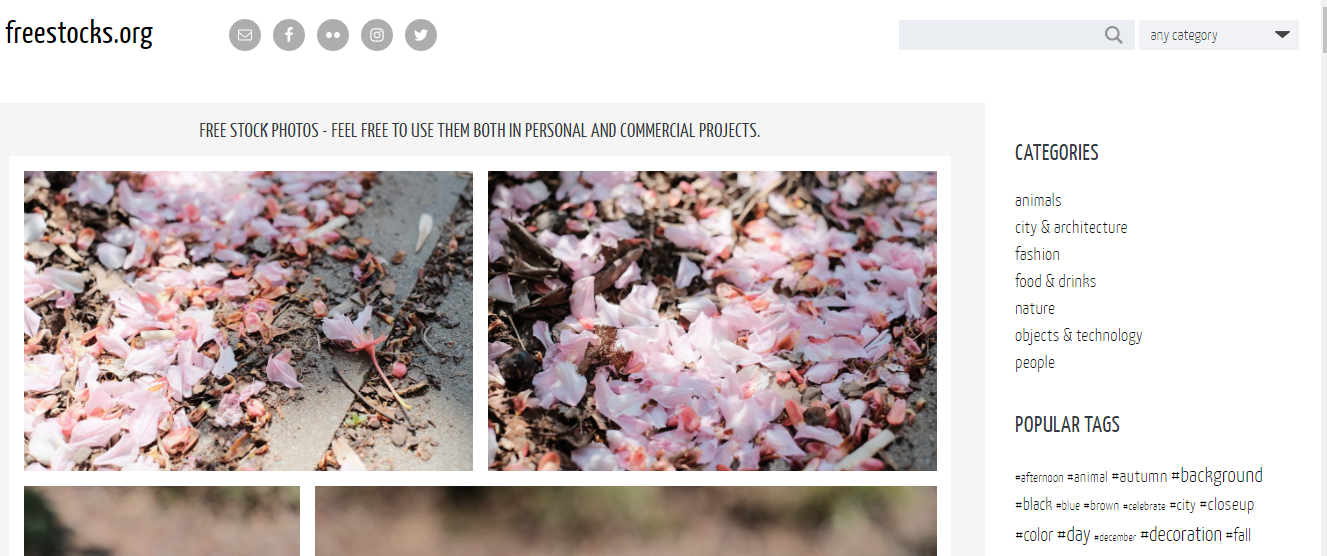Viewport: 1327px width, 556px height.
Task: Expand the any category dropdown
Action: [1219, 35]
